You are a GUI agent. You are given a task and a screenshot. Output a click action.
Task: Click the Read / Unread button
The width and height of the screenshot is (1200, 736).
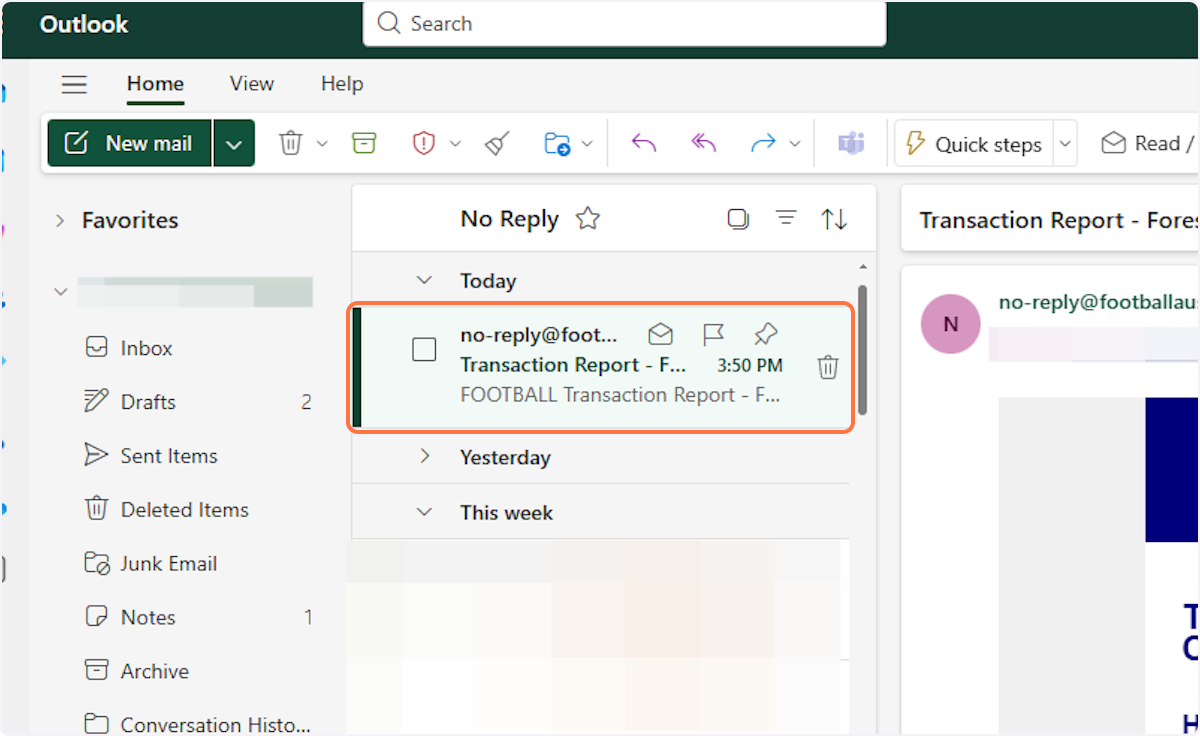[x=1148, y=144]
